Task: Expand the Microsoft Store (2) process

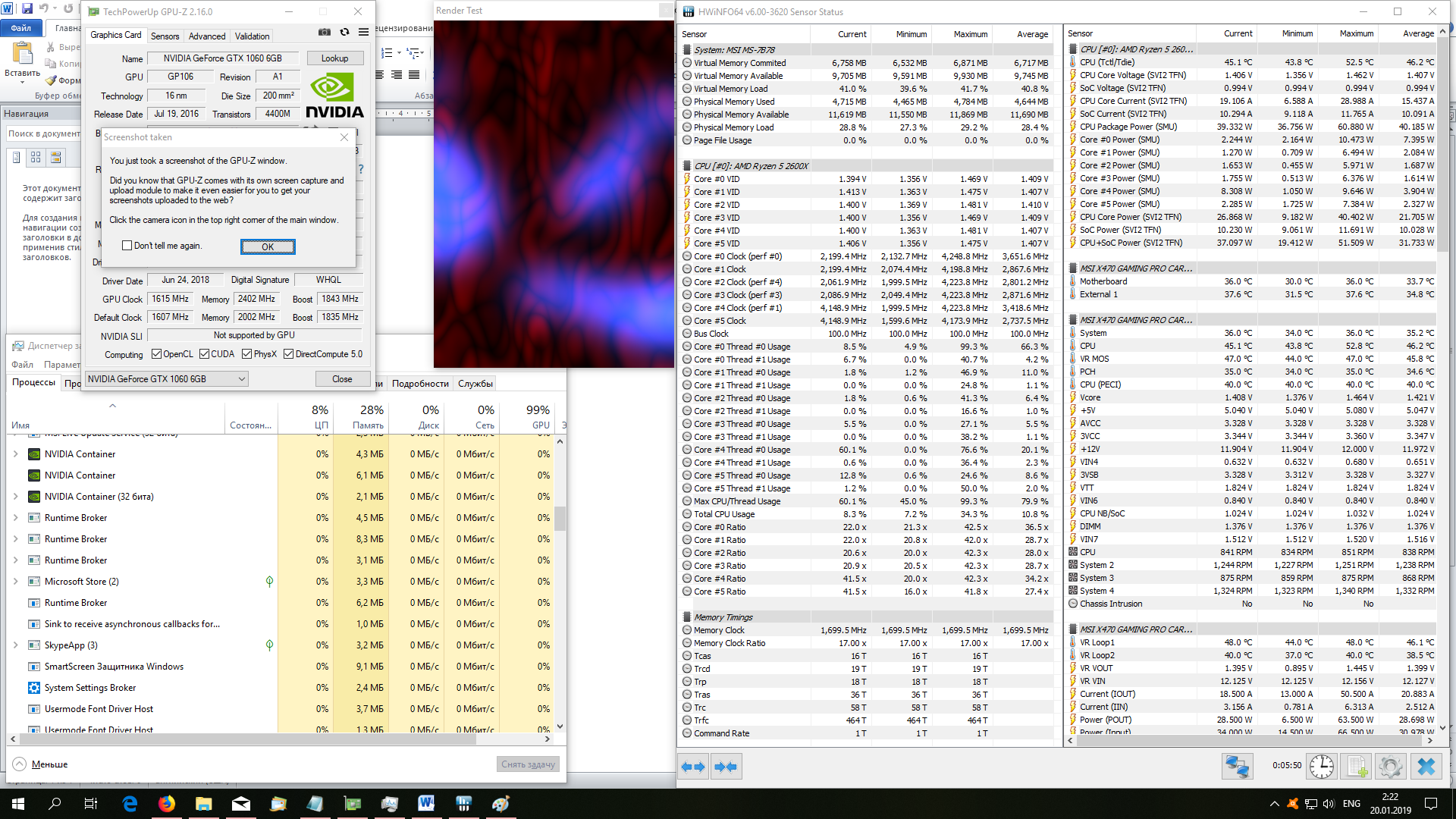Action: (16, 582)
